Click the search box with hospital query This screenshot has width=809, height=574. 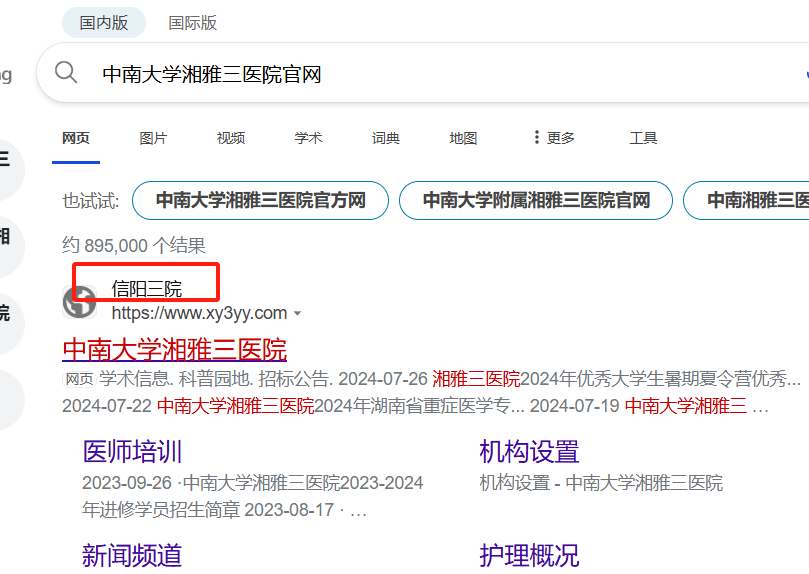click(x=423, y=73)
